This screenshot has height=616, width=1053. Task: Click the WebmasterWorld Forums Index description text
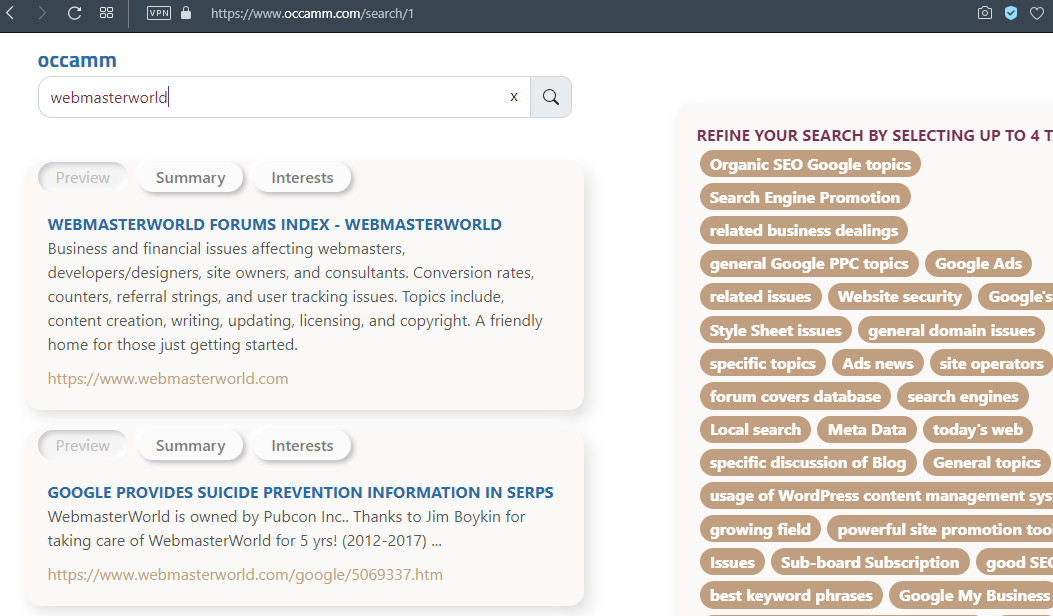pos(295,296)
